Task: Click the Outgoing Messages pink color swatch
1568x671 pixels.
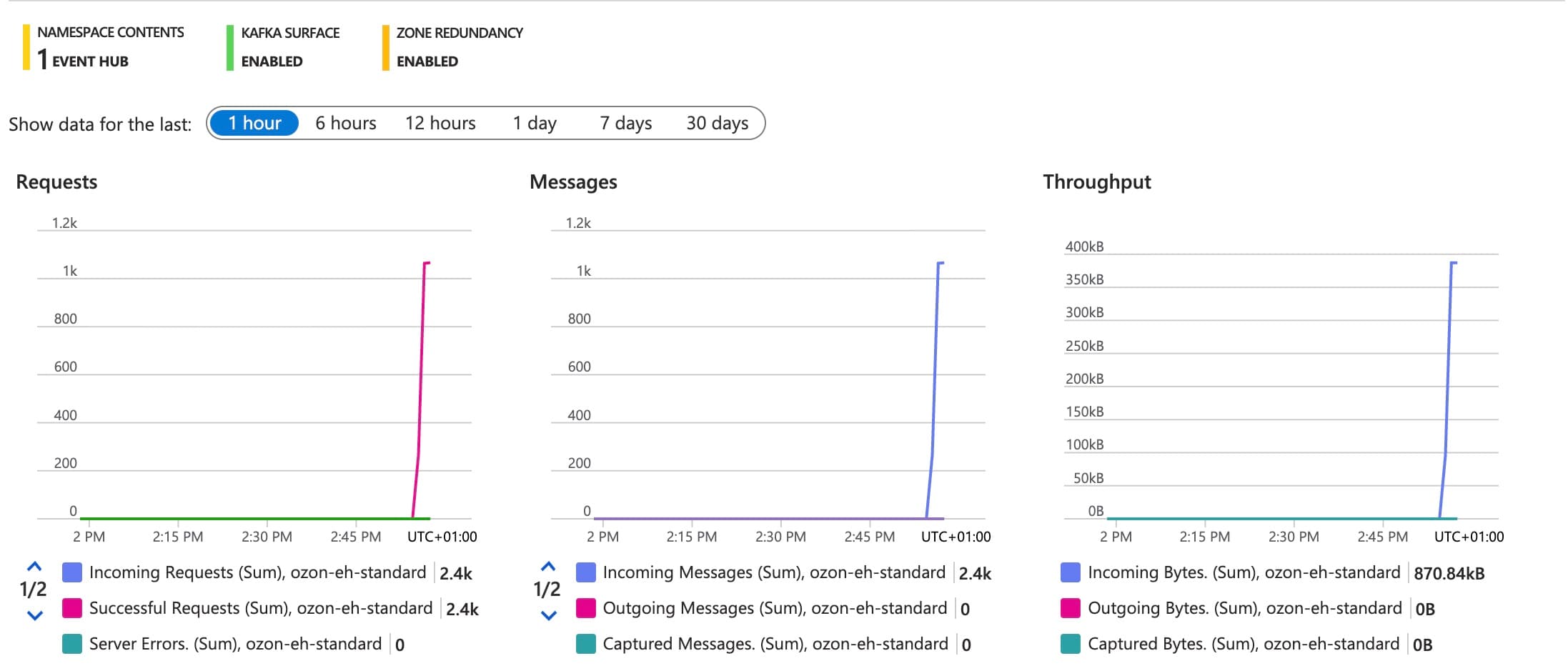Action: click(x=586, y=608)
